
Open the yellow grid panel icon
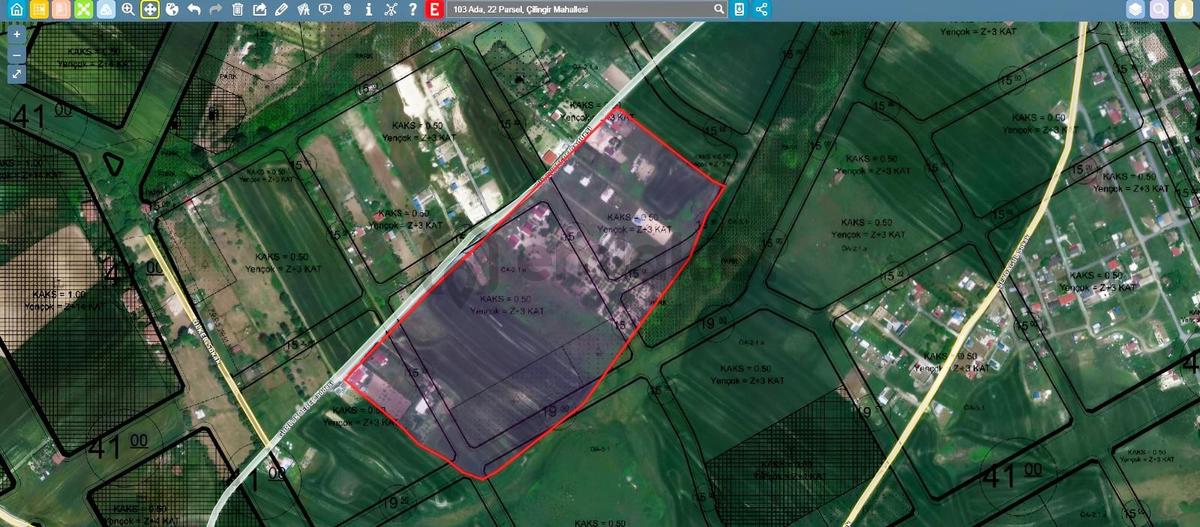click(x=38, y=9)
